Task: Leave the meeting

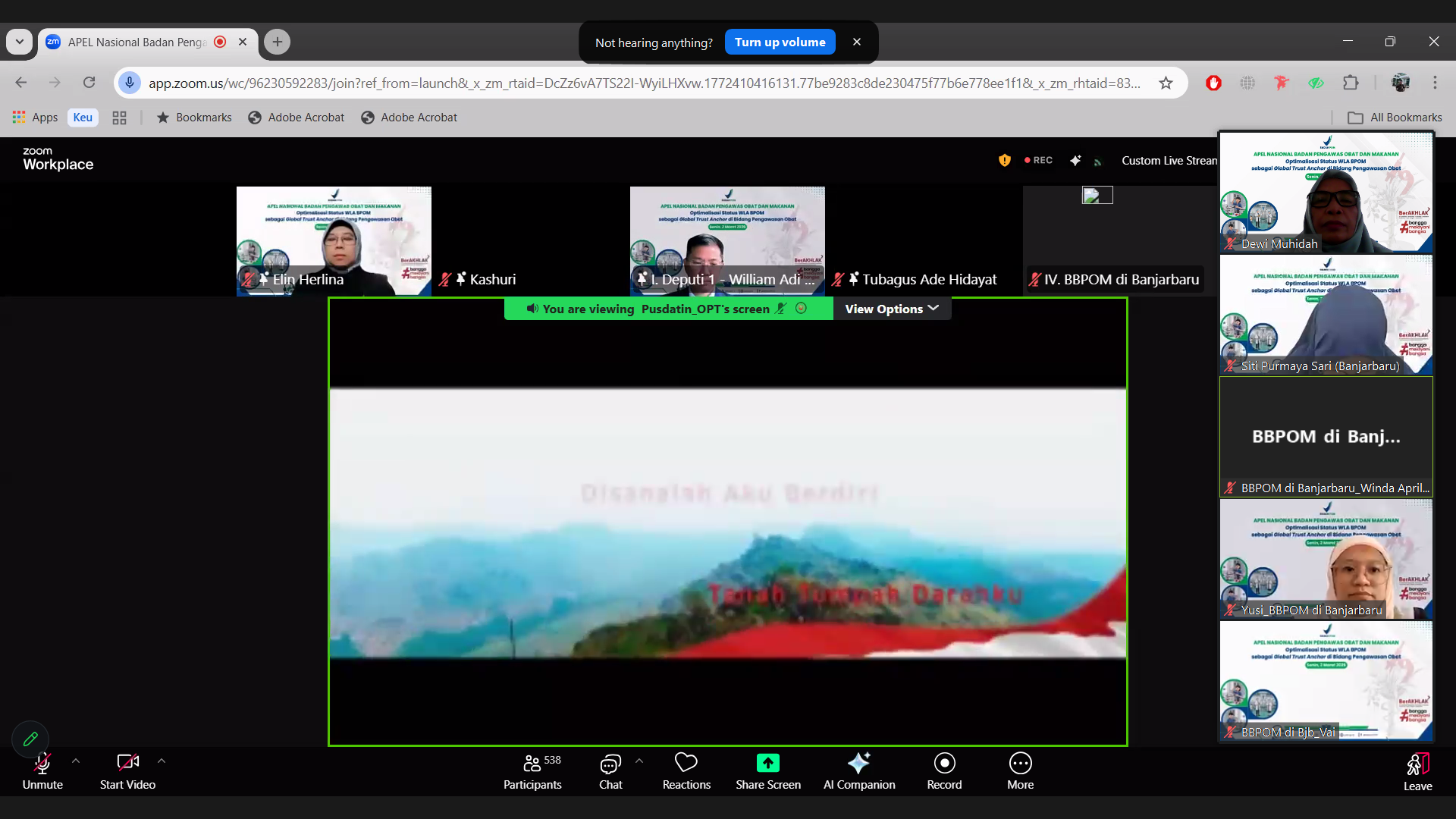Action: point(1417,770)
